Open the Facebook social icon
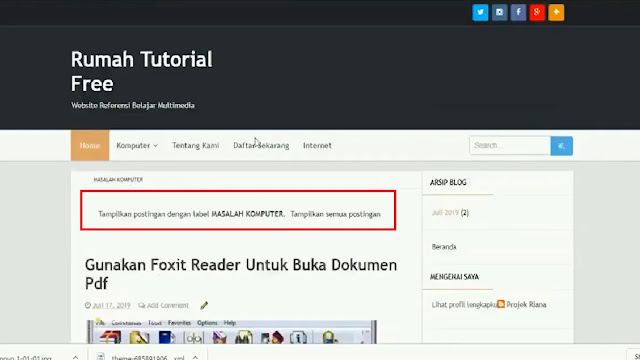This screenshot has height=360, width=640. pos(518,12)
